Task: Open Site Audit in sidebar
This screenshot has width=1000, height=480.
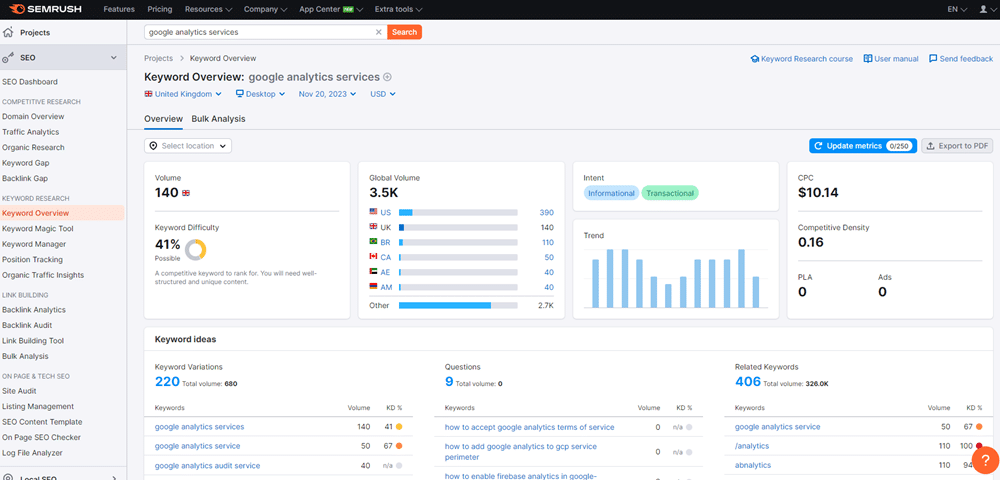Action: click(19, 391)
